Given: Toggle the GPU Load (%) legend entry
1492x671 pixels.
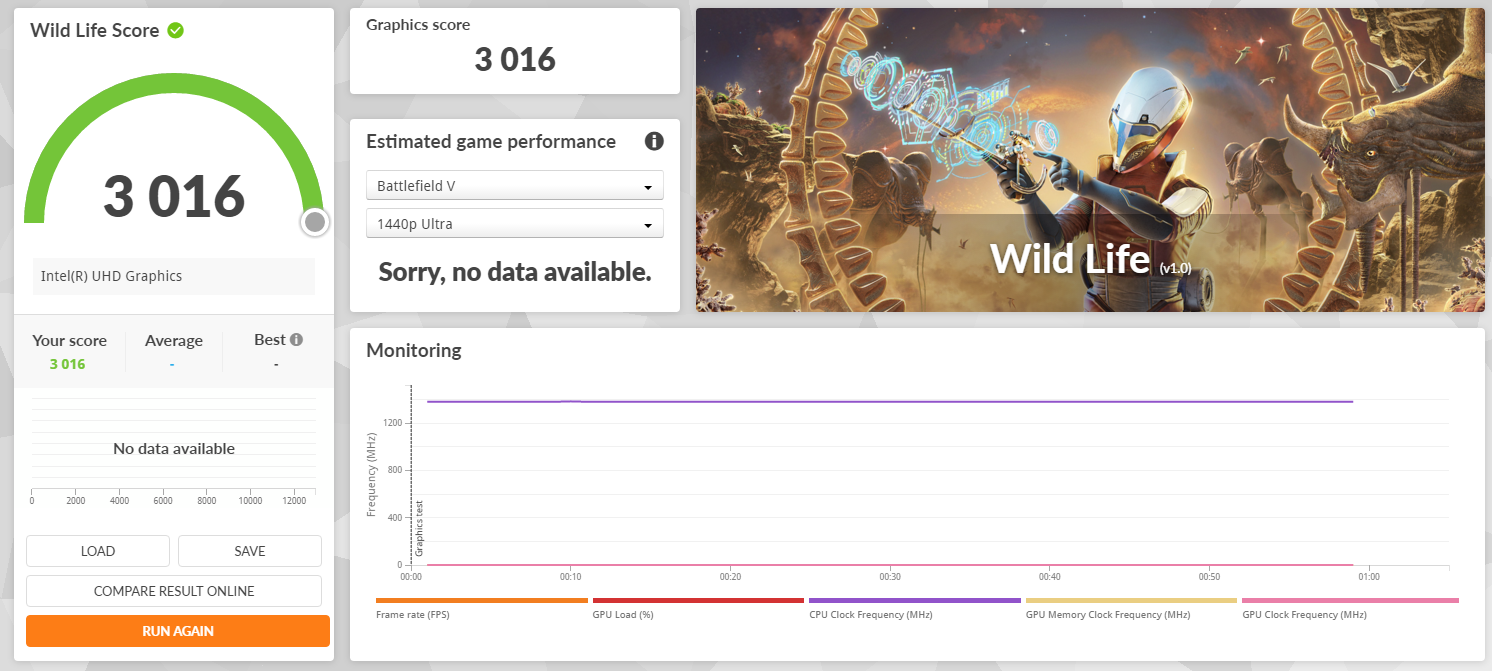Looking at the screenshot, I should coord(698,608).
